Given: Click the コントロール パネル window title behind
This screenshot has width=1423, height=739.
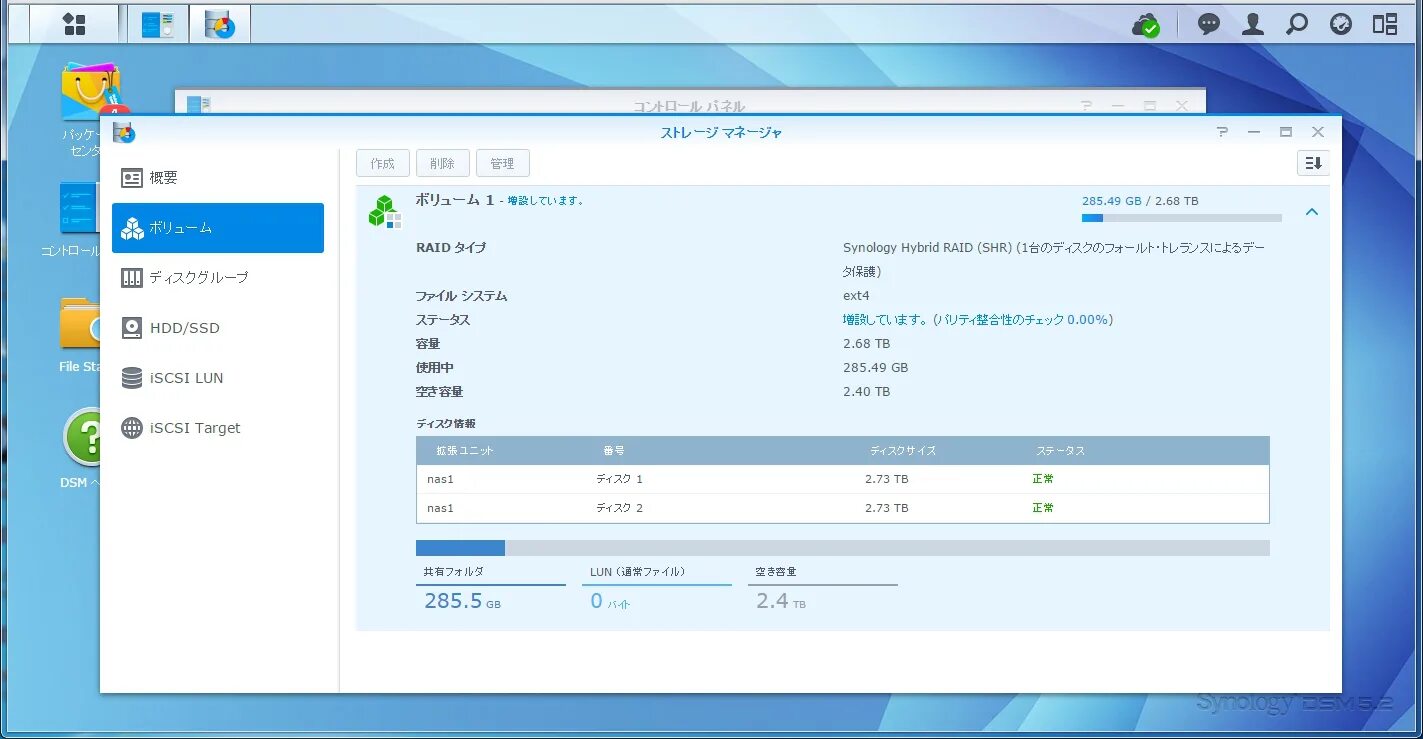Looking at the screenshot, I should click(x=689, y=106).
